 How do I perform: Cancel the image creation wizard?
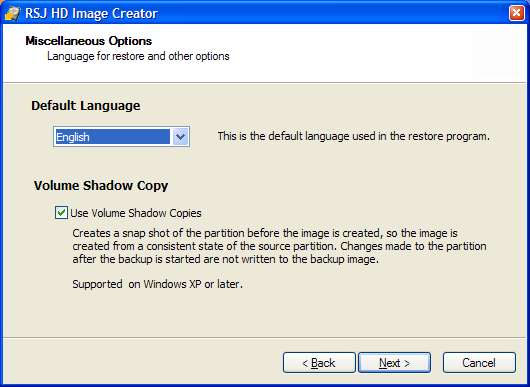tap(479, 363)
